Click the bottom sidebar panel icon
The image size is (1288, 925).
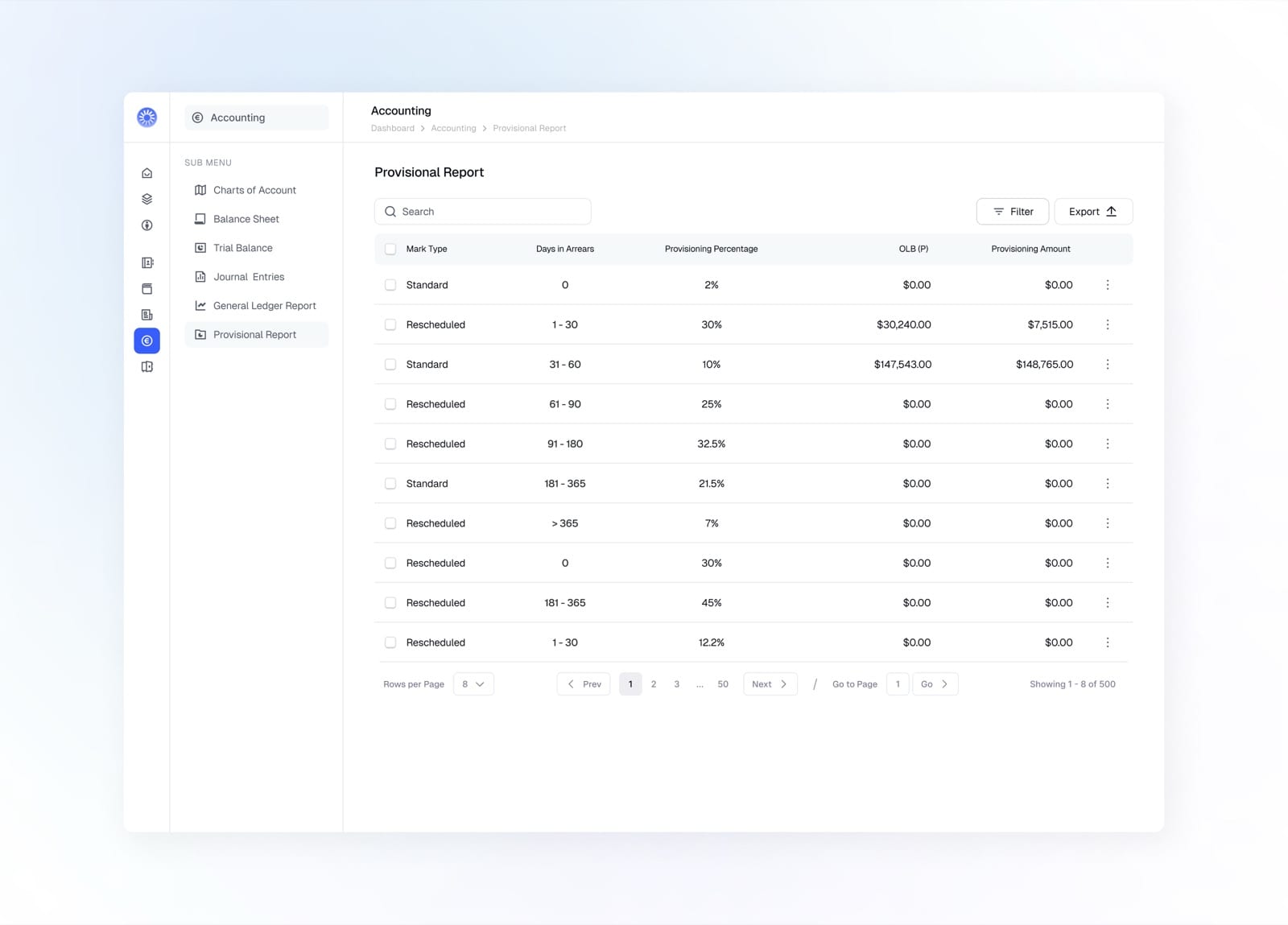(147, 367)
